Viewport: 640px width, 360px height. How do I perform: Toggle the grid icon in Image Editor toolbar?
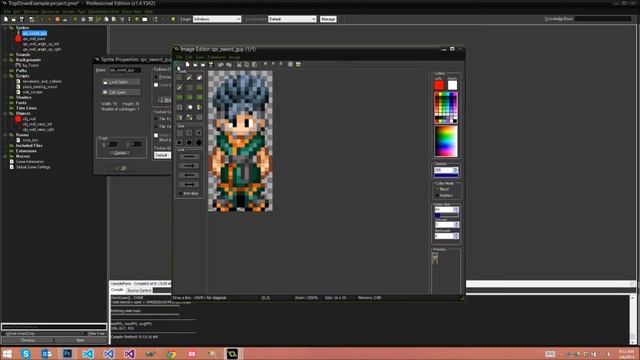pos(290,64)
